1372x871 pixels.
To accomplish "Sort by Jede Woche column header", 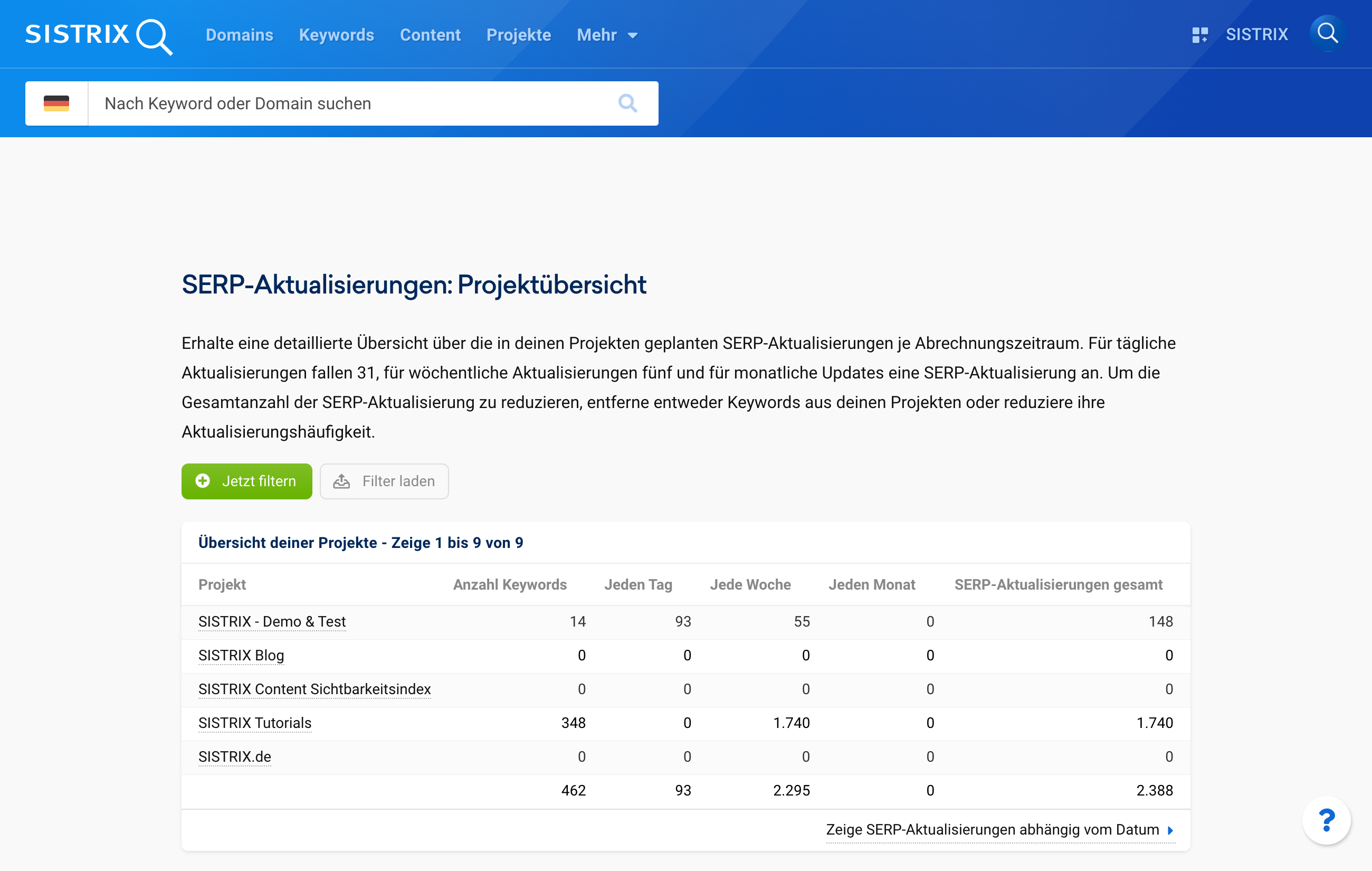I will click(750, 584).
